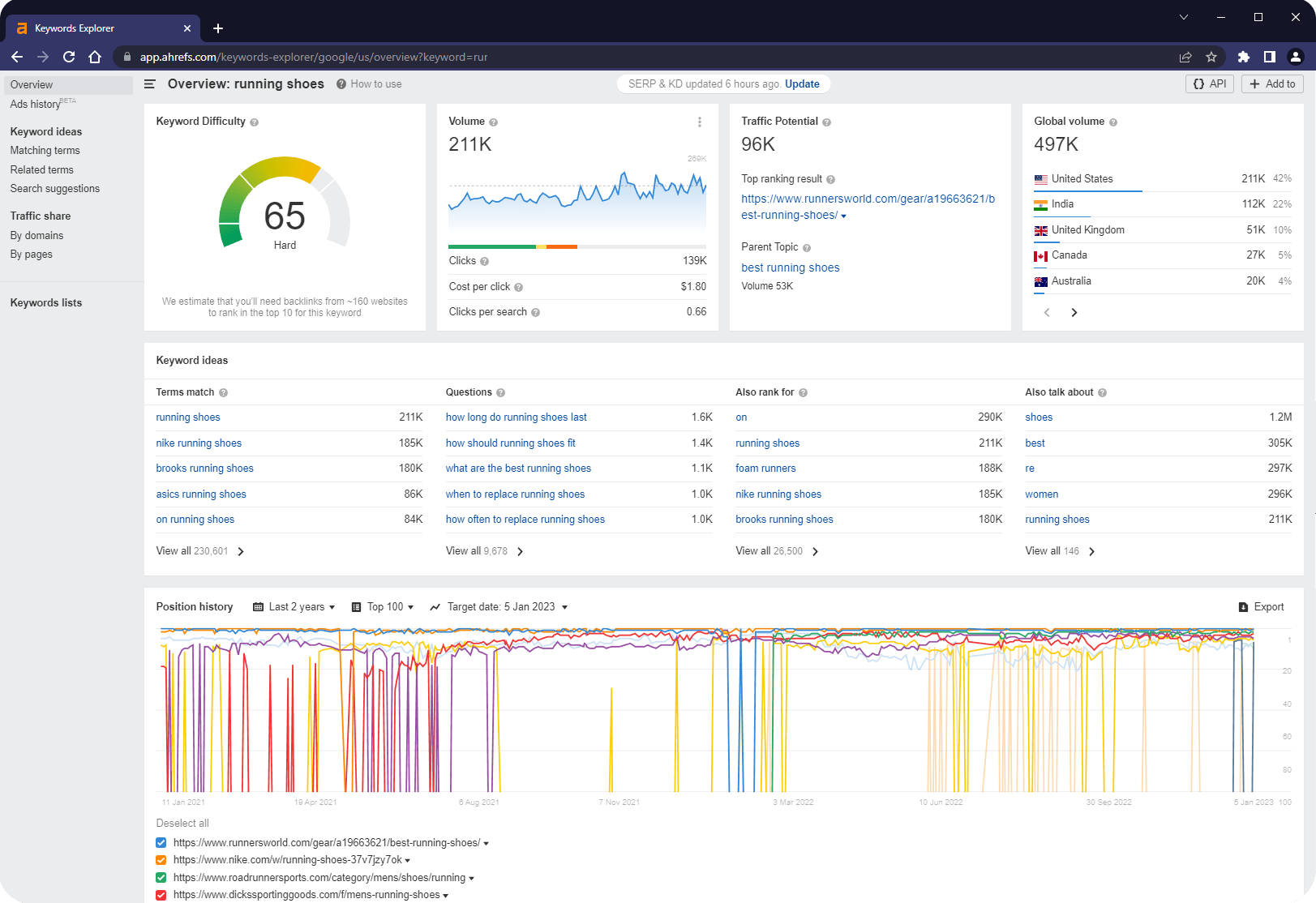Show Cost per click help icon
Screen dimensions: 1316x903
pyautogui.click(x=519, y=288)
